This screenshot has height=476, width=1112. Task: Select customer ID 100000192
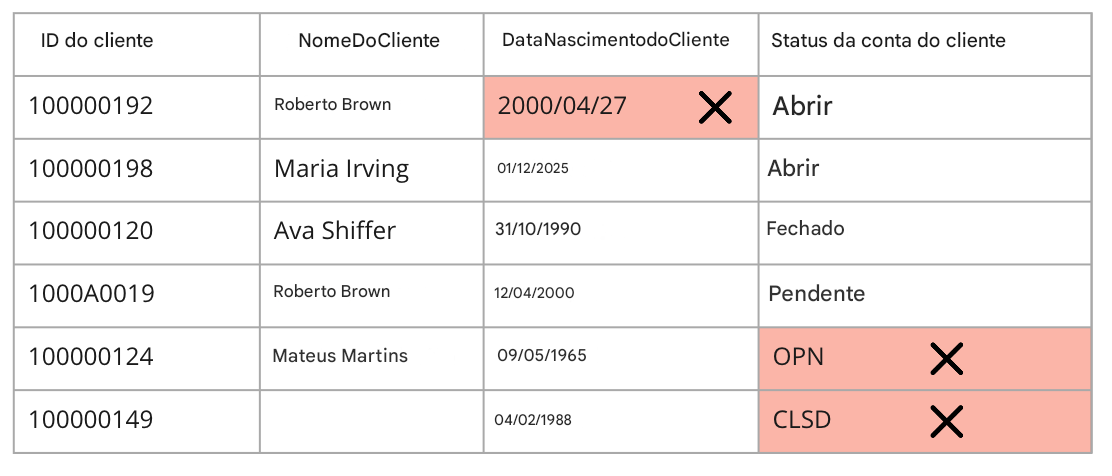click(90, 106)
